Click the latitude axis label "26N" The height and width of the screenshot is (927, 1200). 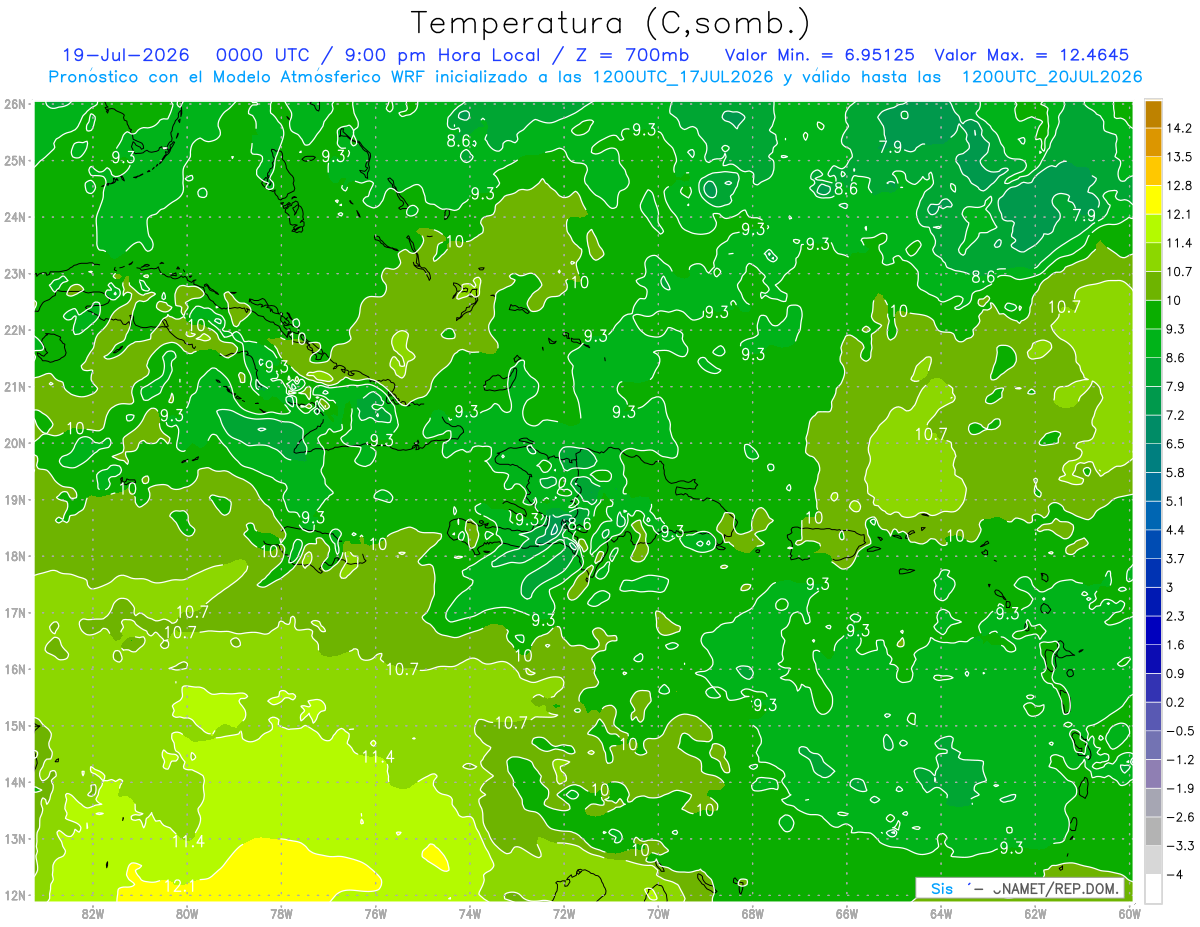point(14,104)
